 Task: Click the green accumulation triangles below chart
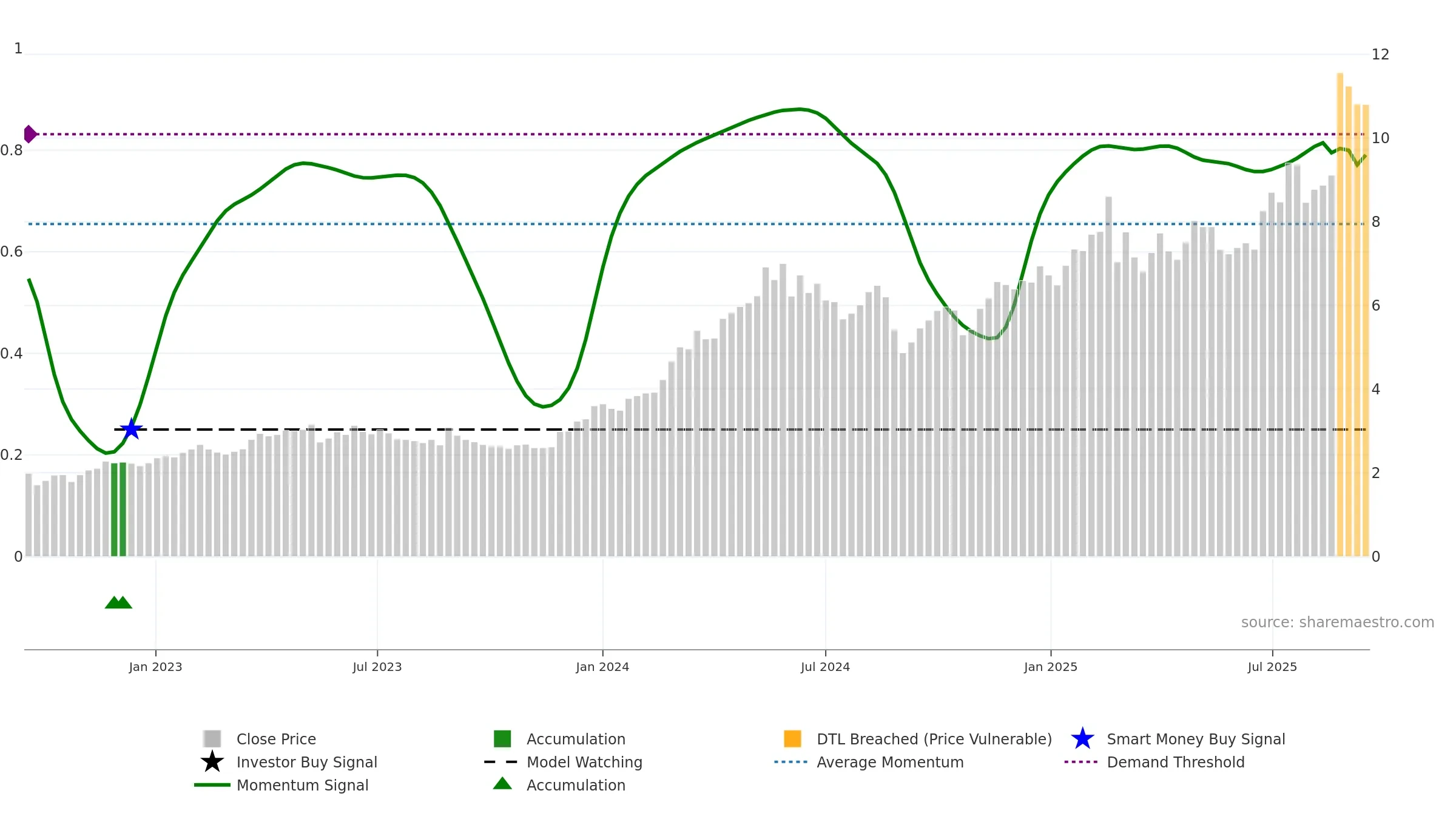pyautogui.click(x=119, y=602)
